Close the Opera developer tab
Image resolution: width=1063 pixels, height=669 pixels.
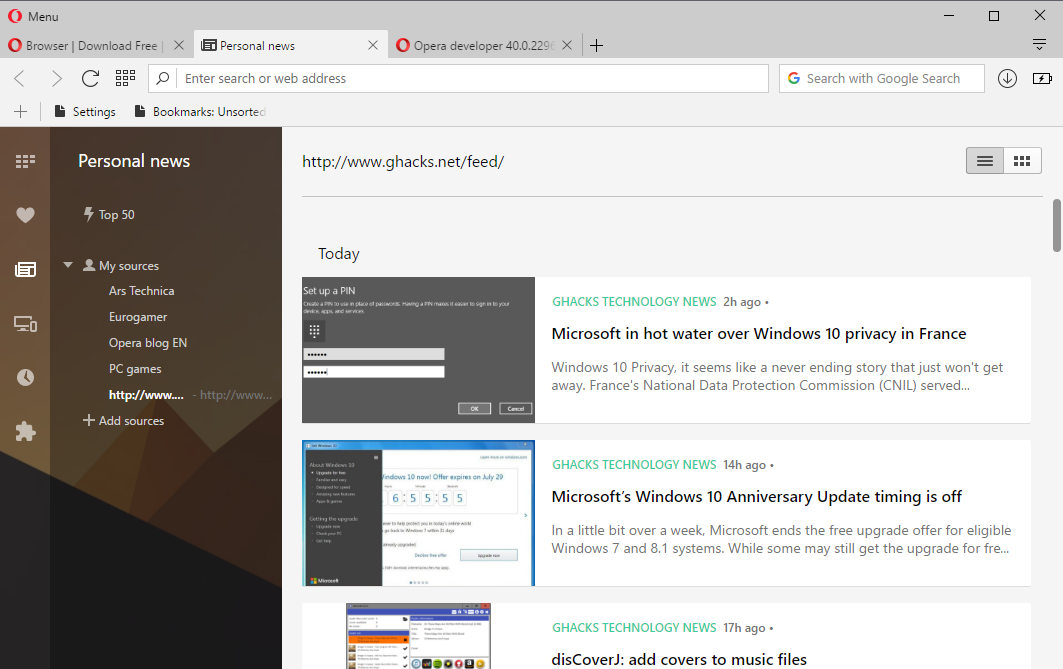coord(567,45)
